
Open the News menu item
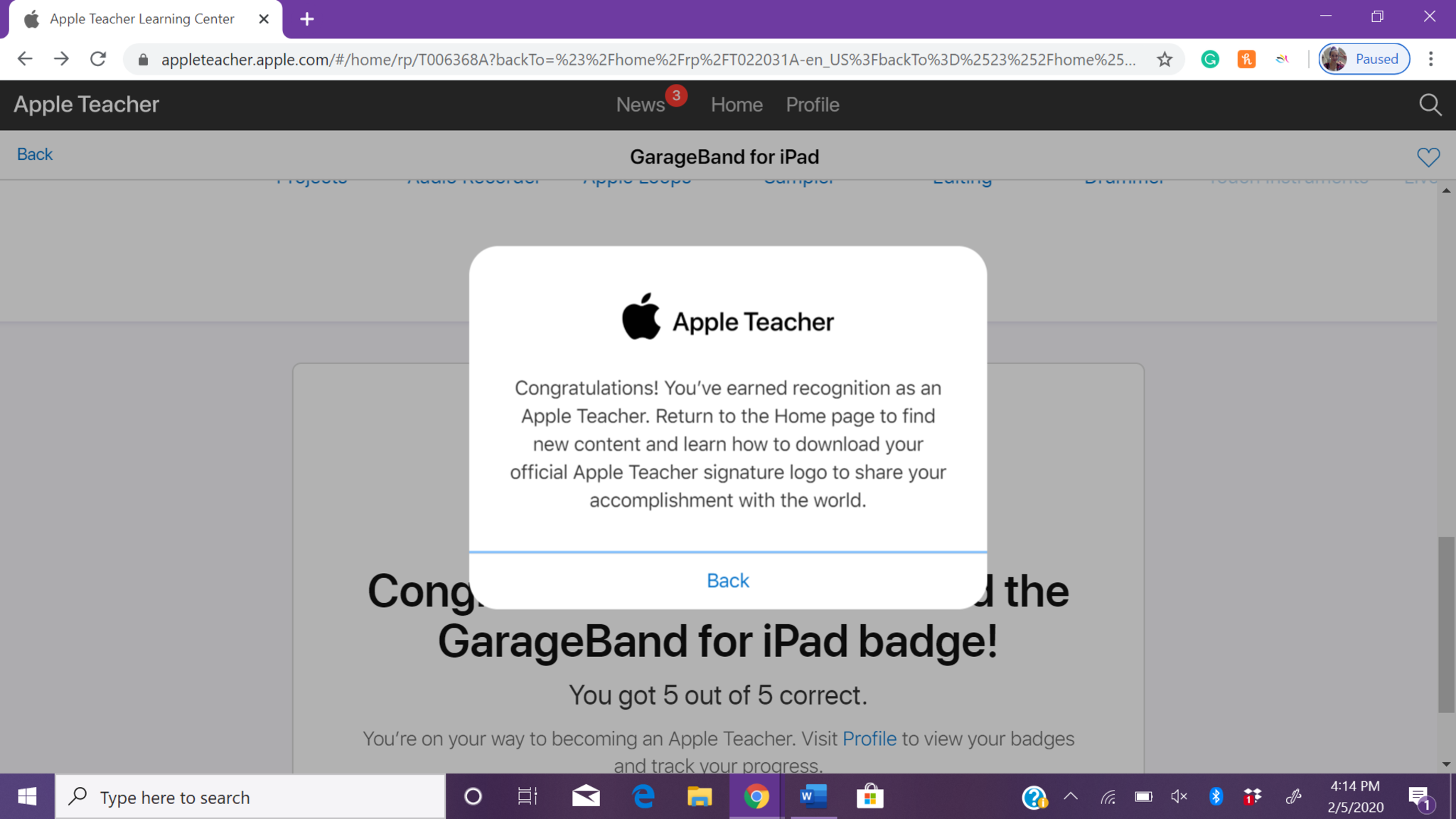coord(640,105)
